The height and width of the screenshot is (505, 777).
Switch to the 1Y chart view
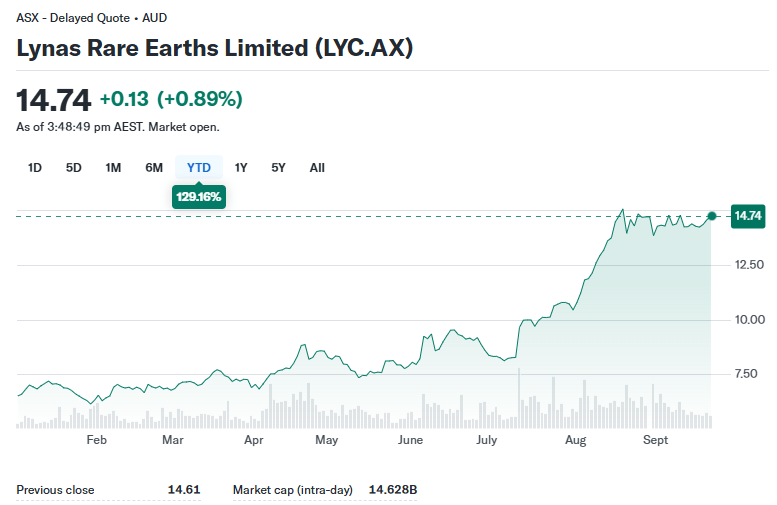pos(241,168)
